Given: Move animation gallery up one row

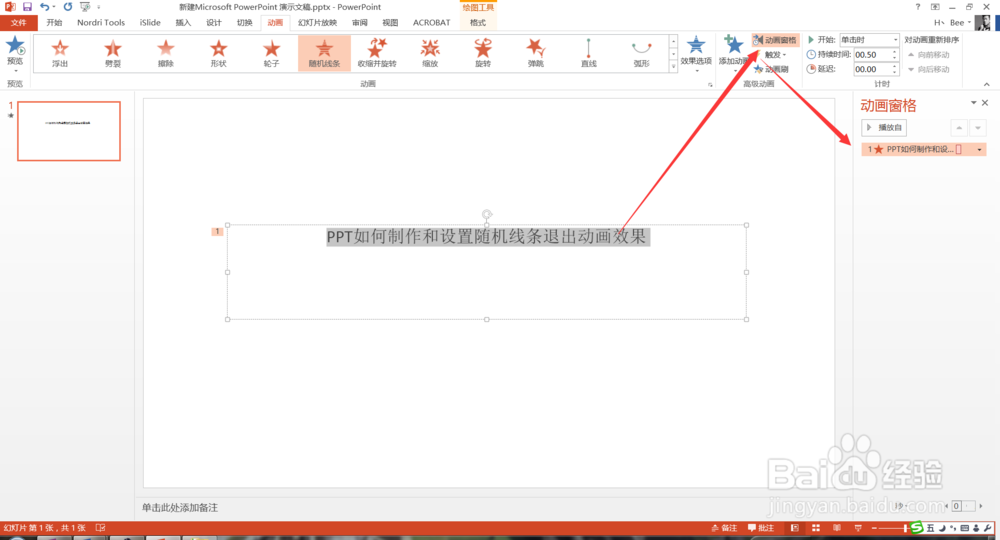Looking at the screenshot, I should 673,41.
